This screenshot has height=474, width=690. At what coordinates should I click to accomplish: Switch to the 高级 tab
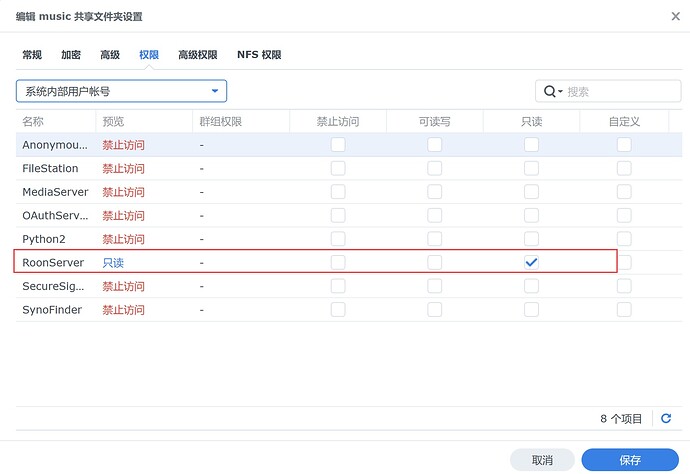110,55
